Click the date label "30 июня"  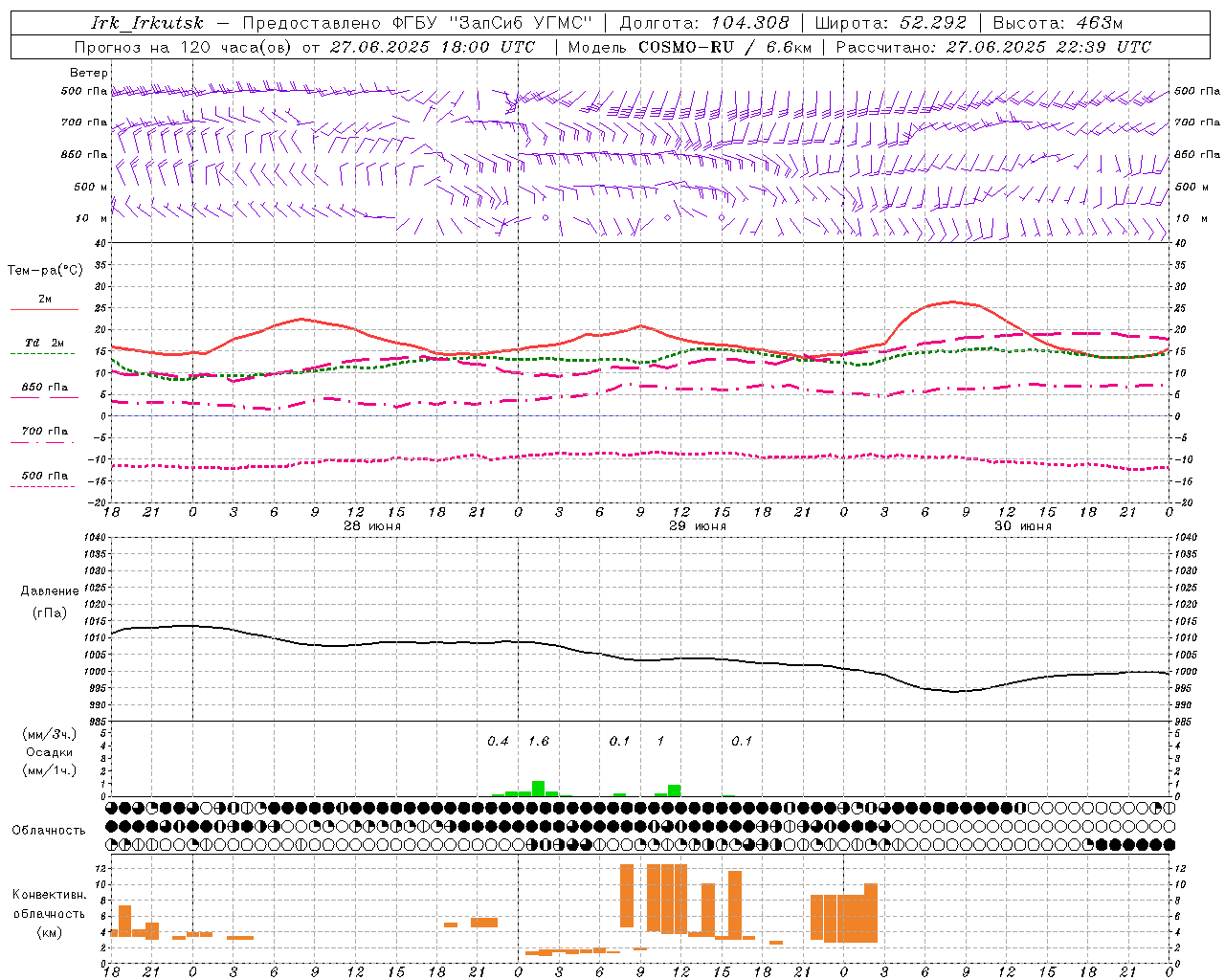tap(1022, 526)
